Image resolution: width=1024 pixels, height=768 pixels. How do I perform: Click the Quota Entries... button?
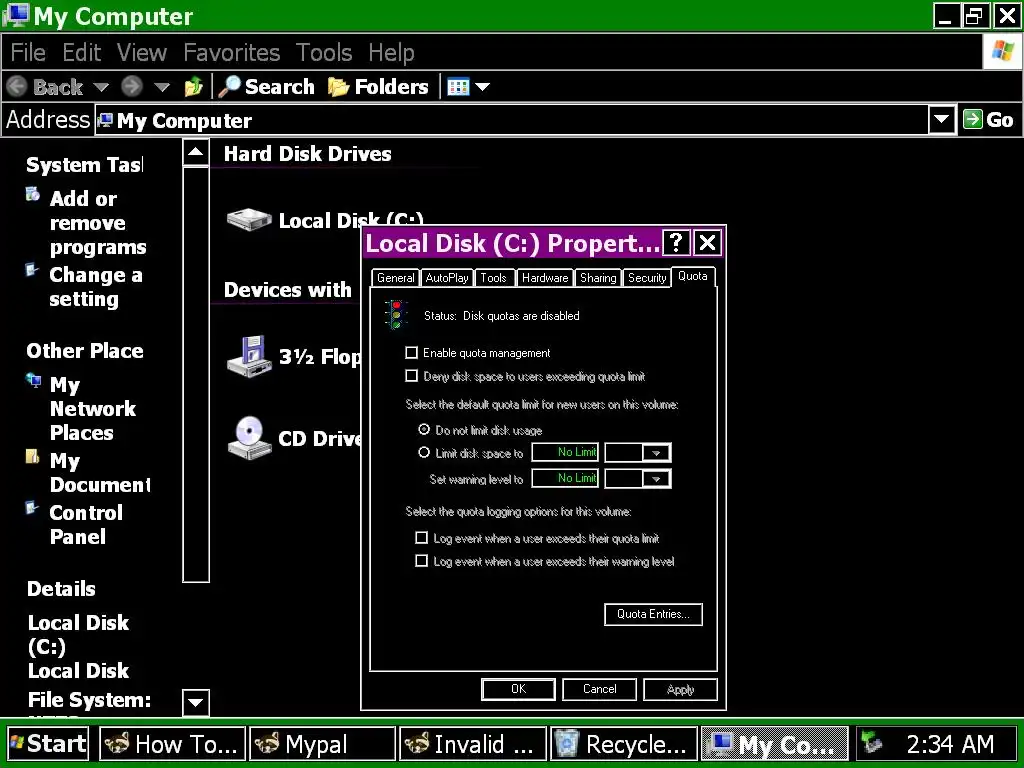tap(653, 614)
